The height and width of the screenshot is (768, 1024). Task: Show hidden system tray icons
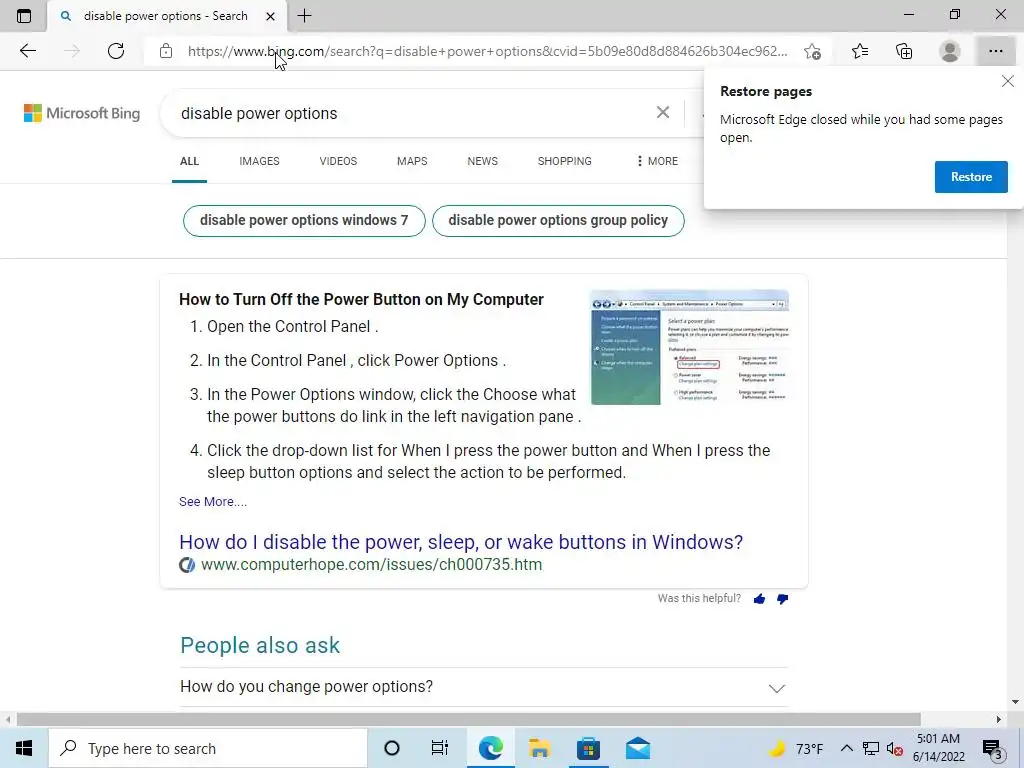(846, 748)
